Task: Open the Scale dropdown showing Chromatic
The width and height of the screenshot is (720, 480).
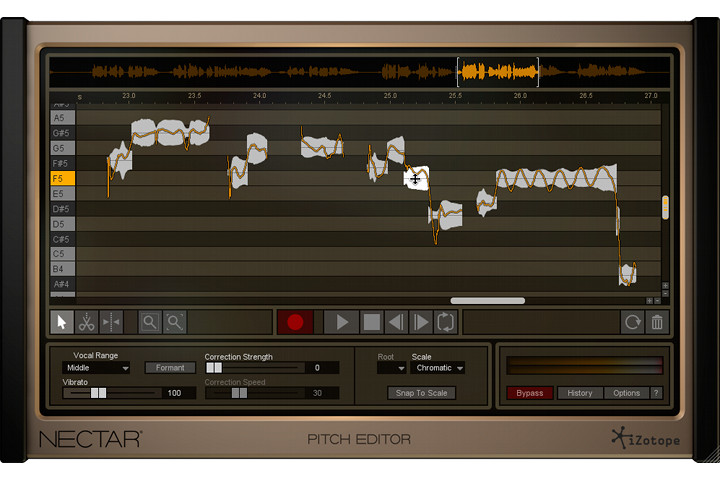Action: [x=439, y=368]
